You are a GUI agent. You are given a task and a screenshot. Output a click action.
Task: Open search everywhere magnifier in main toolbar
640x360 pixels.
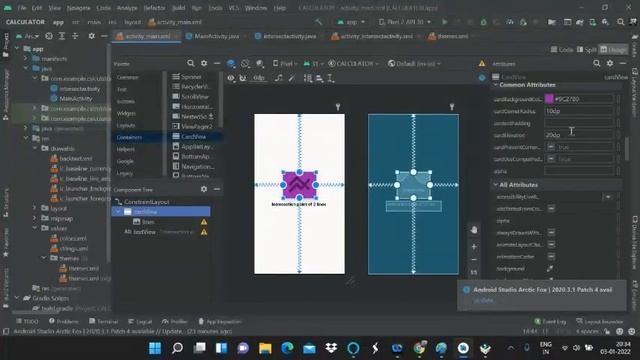(620, 22)
